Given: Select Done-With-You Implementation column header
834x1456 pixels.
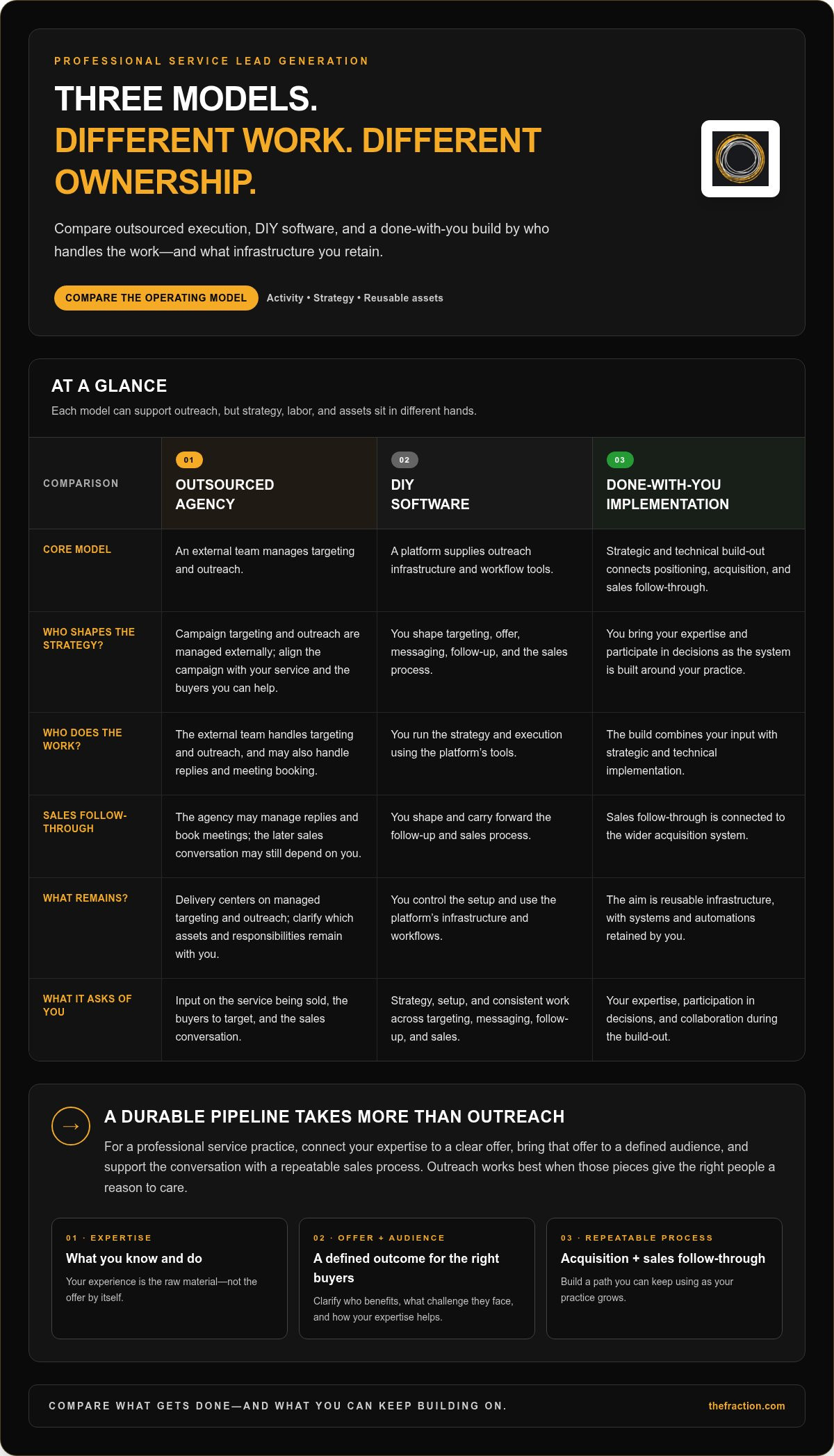Looking at the screenshot, I should click(698, 483).
